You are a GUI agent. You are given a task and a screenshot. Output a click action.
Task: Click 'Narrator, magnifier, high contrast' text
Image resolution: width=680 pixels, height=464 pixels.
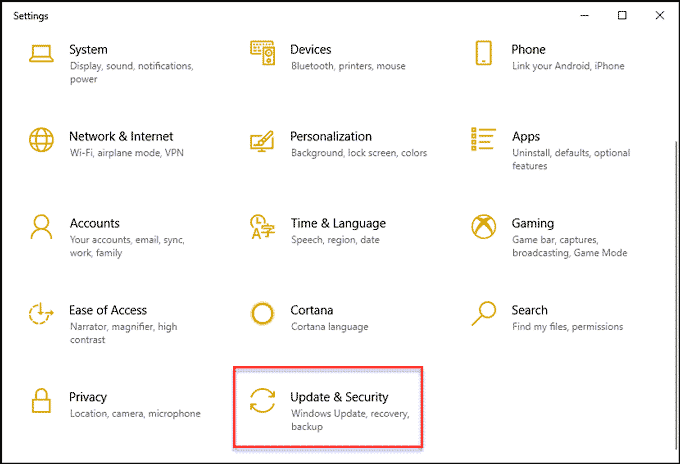coord(124,333)
